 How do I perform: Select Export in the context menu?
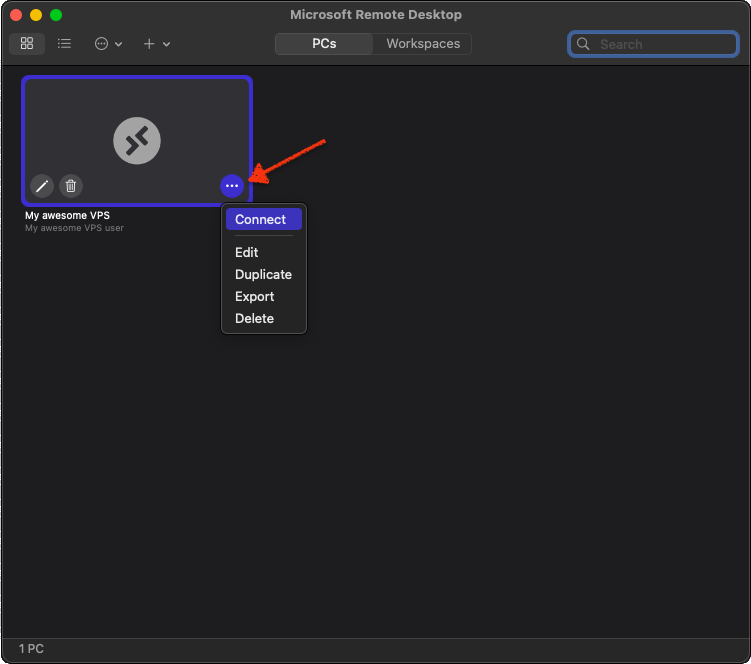coord(254,297)
